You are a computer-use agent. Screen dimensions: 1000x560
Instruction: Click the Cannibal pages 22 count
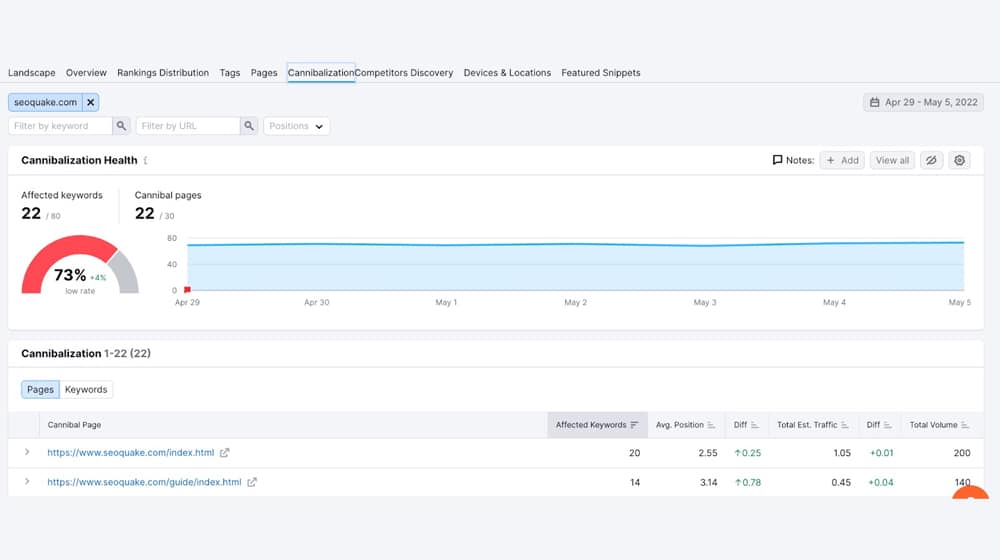click(145, 214)
